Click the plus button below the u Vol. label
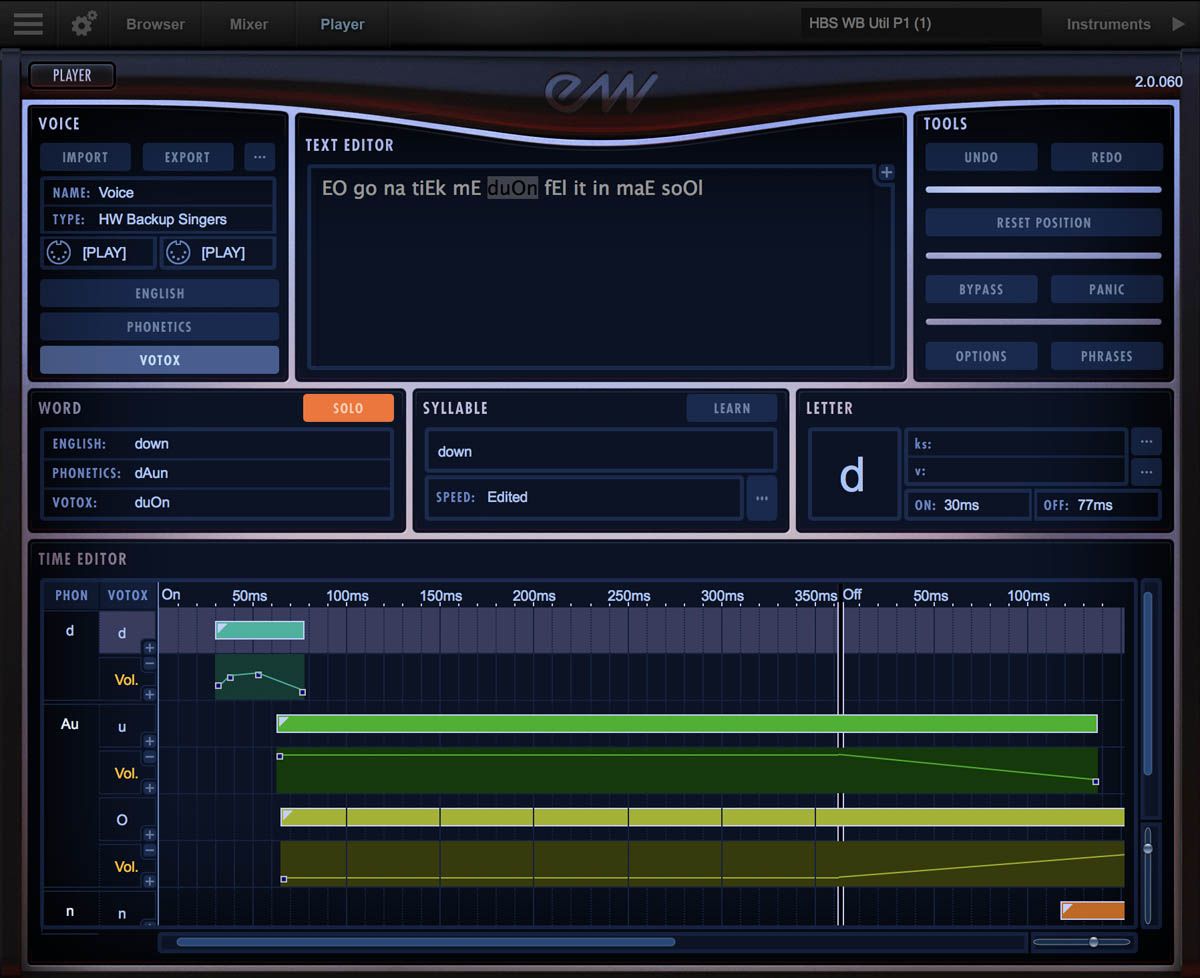The width and height of the screenshot is (1200, 978). tap(149, 788)
